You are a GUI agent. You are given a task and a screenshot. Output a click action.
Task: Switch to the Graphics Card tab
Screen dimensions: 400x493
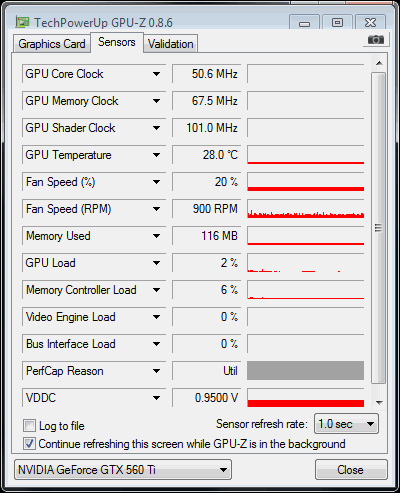pos(52,44)
